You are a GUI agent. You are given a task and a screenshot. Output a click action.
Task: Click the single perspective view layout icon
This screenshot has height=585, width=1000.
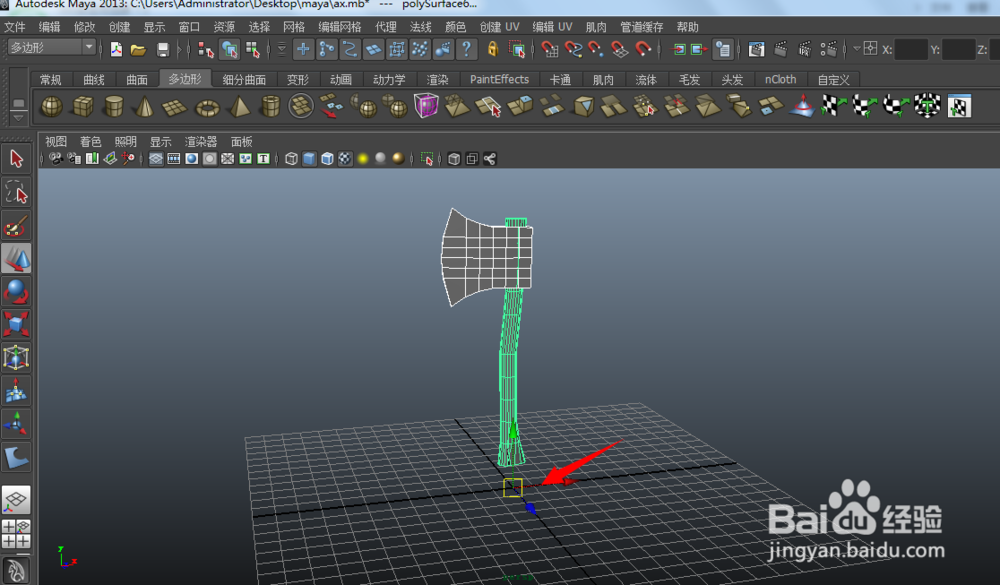click(16, 500)
